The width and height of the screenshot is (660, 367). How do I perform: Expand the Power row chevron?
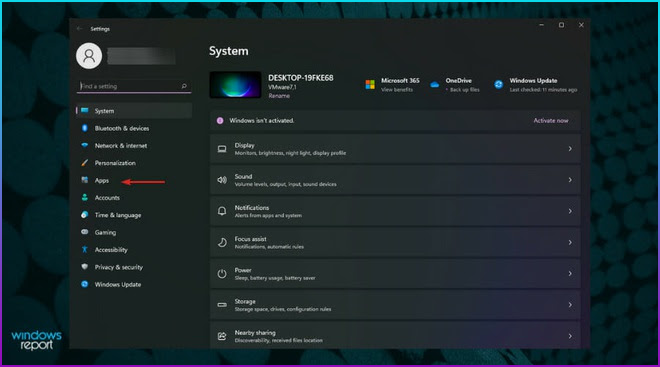pos(570,274)
